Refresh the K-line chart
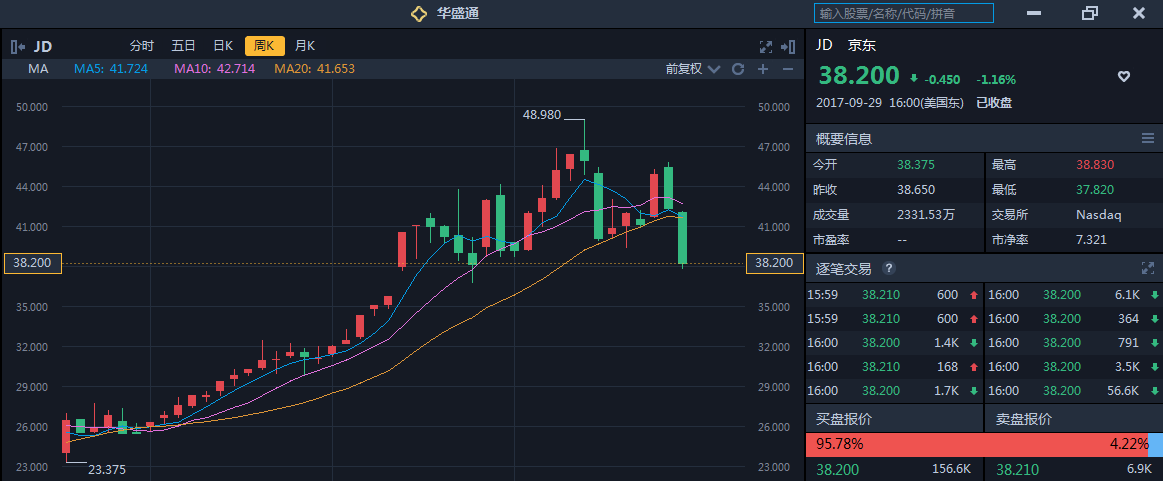 point(738,69)
